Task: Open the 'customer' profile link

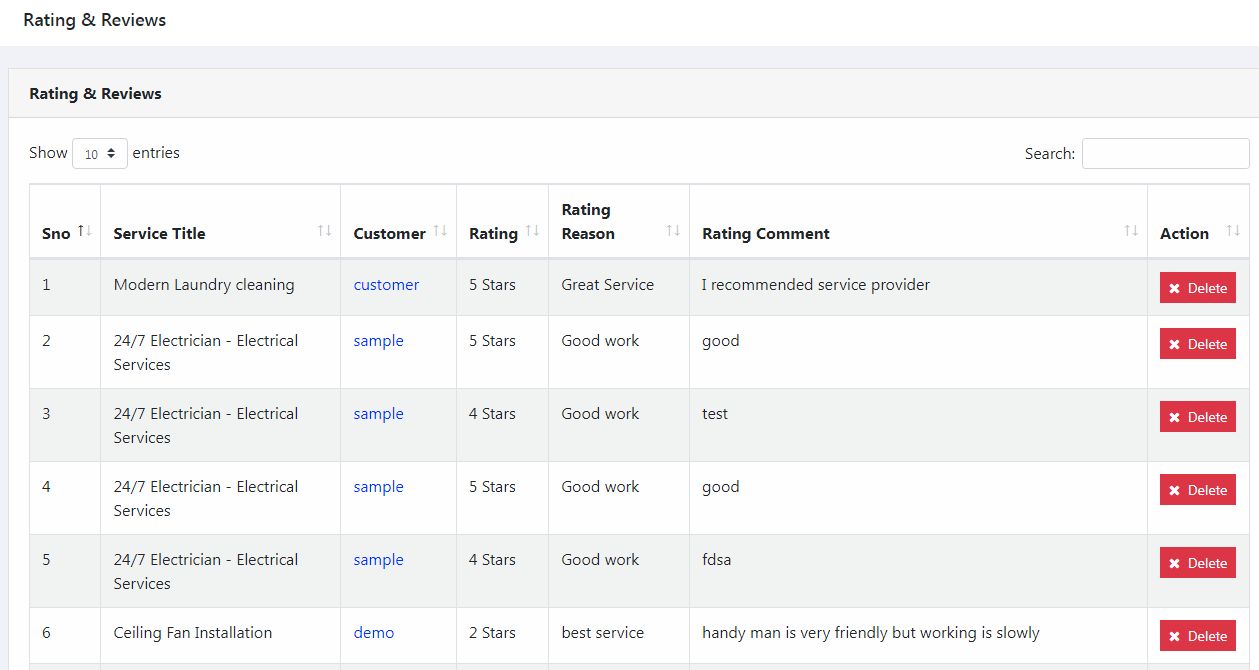Action: (386, 285)
